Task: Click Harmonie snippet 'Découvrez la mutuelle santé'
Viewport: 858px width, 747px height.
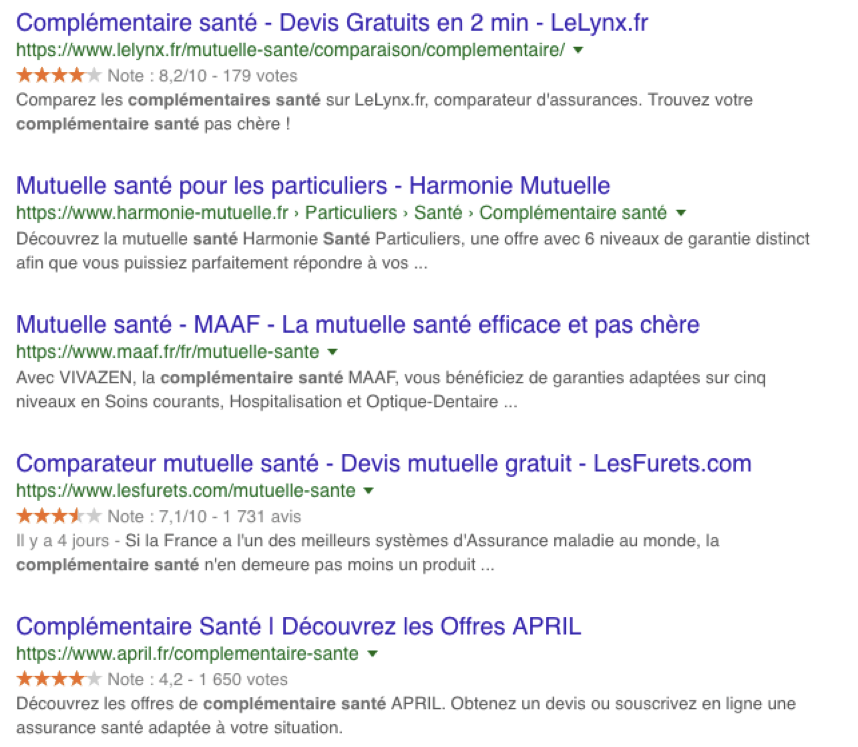Action: point(127,239)
